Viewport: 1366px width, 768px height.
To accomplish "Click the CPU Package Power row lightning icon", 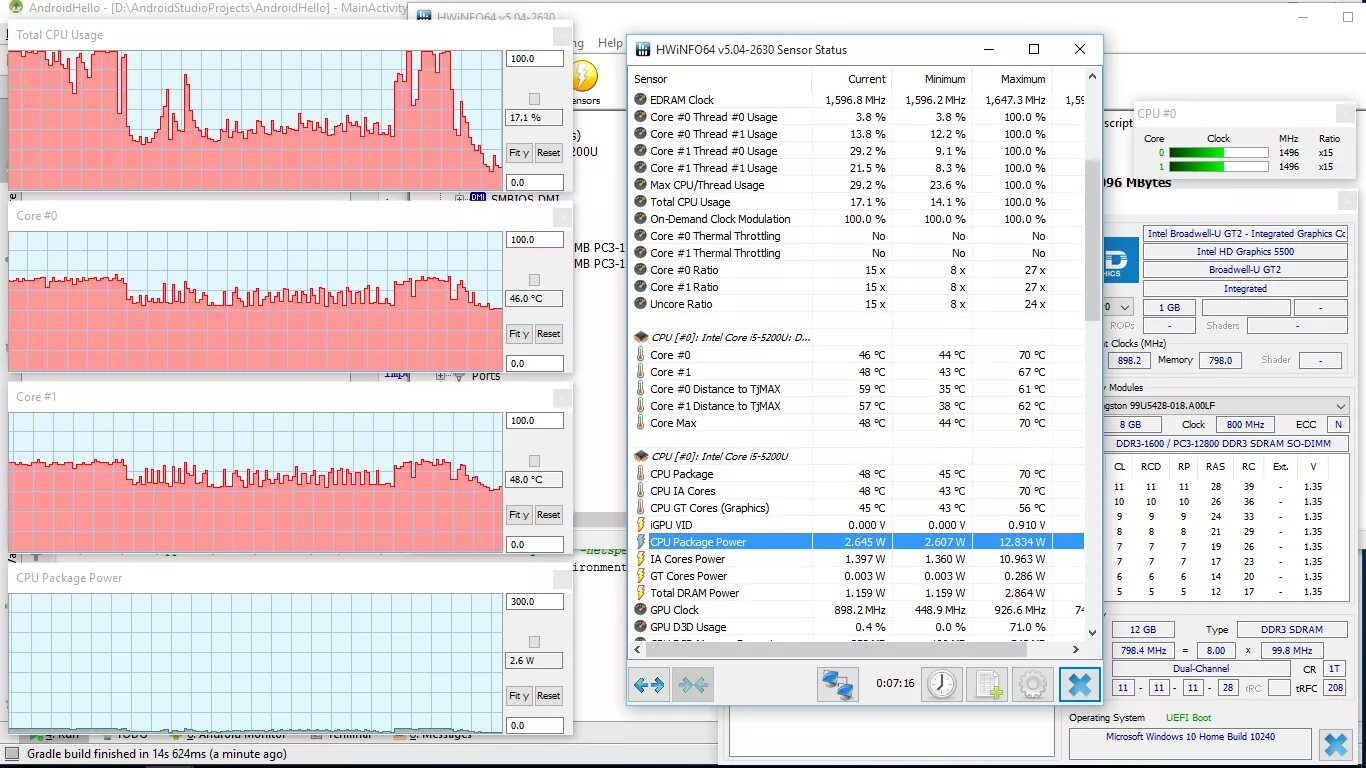I will coord(641,542).
